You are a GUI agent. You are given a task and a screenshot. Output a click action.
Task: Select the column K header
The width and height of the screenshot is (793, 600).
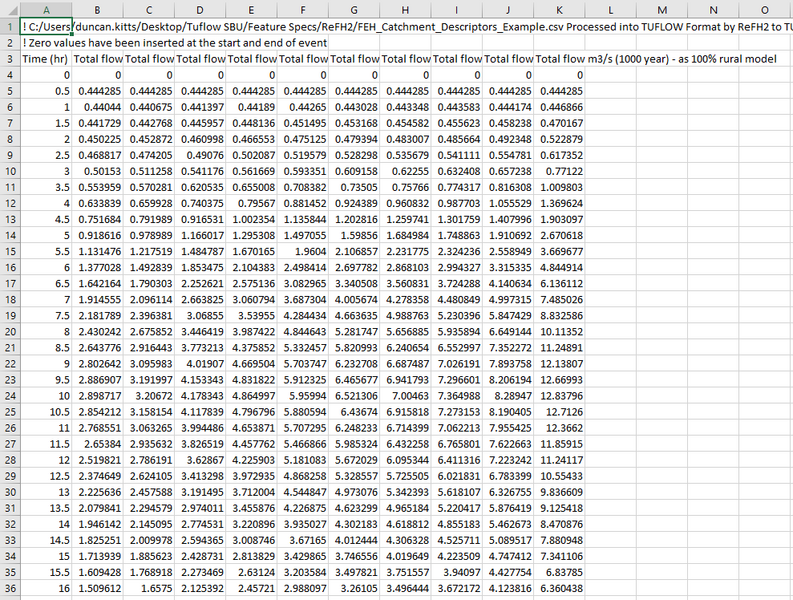pos(560,9)
